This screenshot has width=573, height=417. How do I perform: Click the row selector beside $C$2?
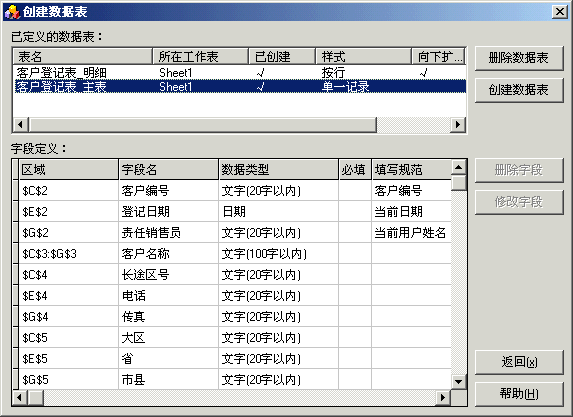pos(16,191)
